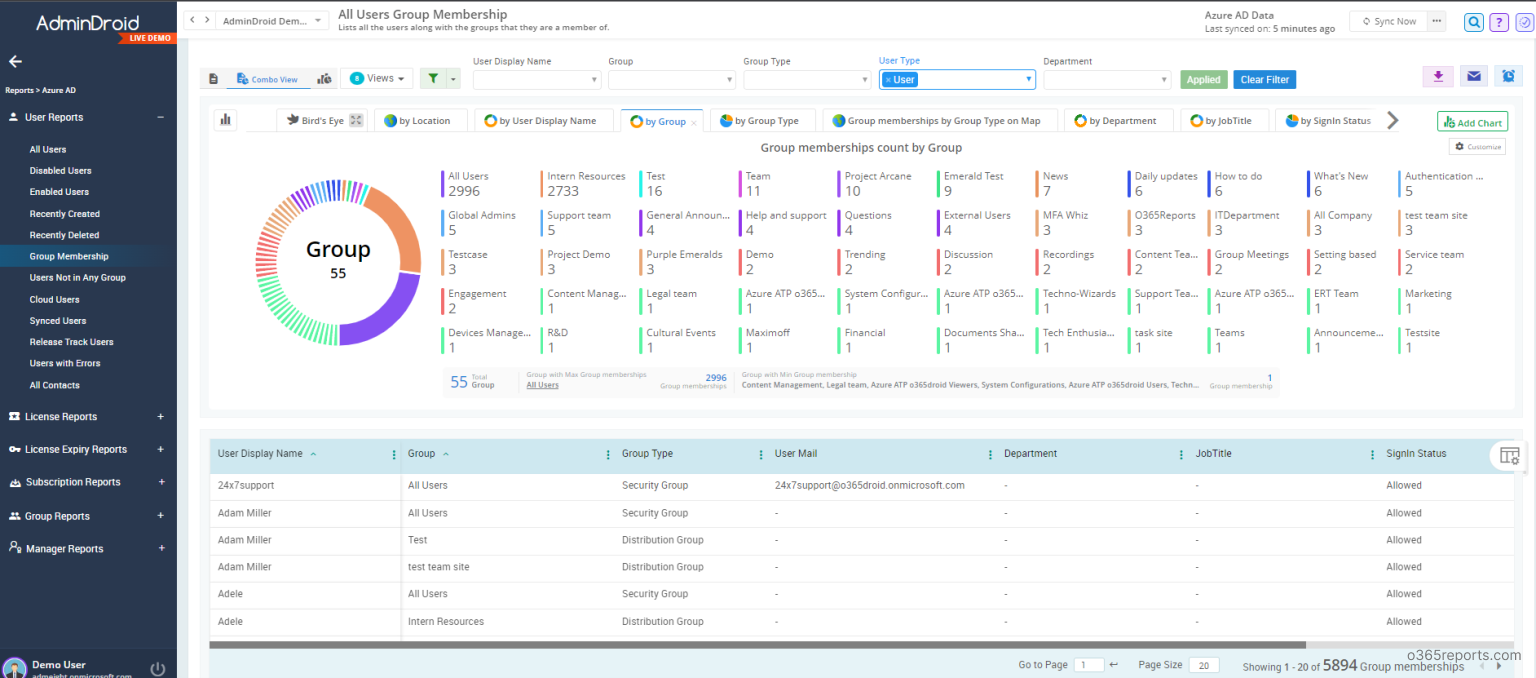The image size is (1536, 678).
Task: Open the Views dropdown
Action: 378,78
